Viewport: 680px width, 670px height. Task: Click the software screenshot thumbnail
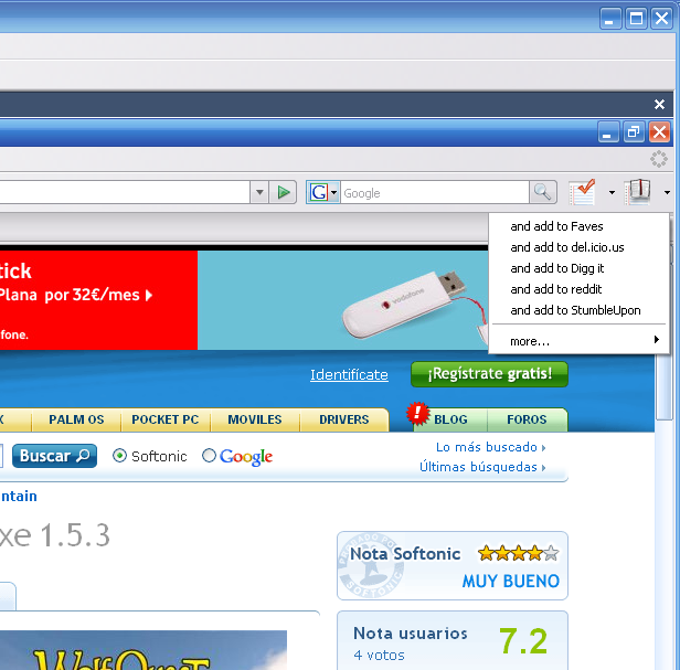143,650
